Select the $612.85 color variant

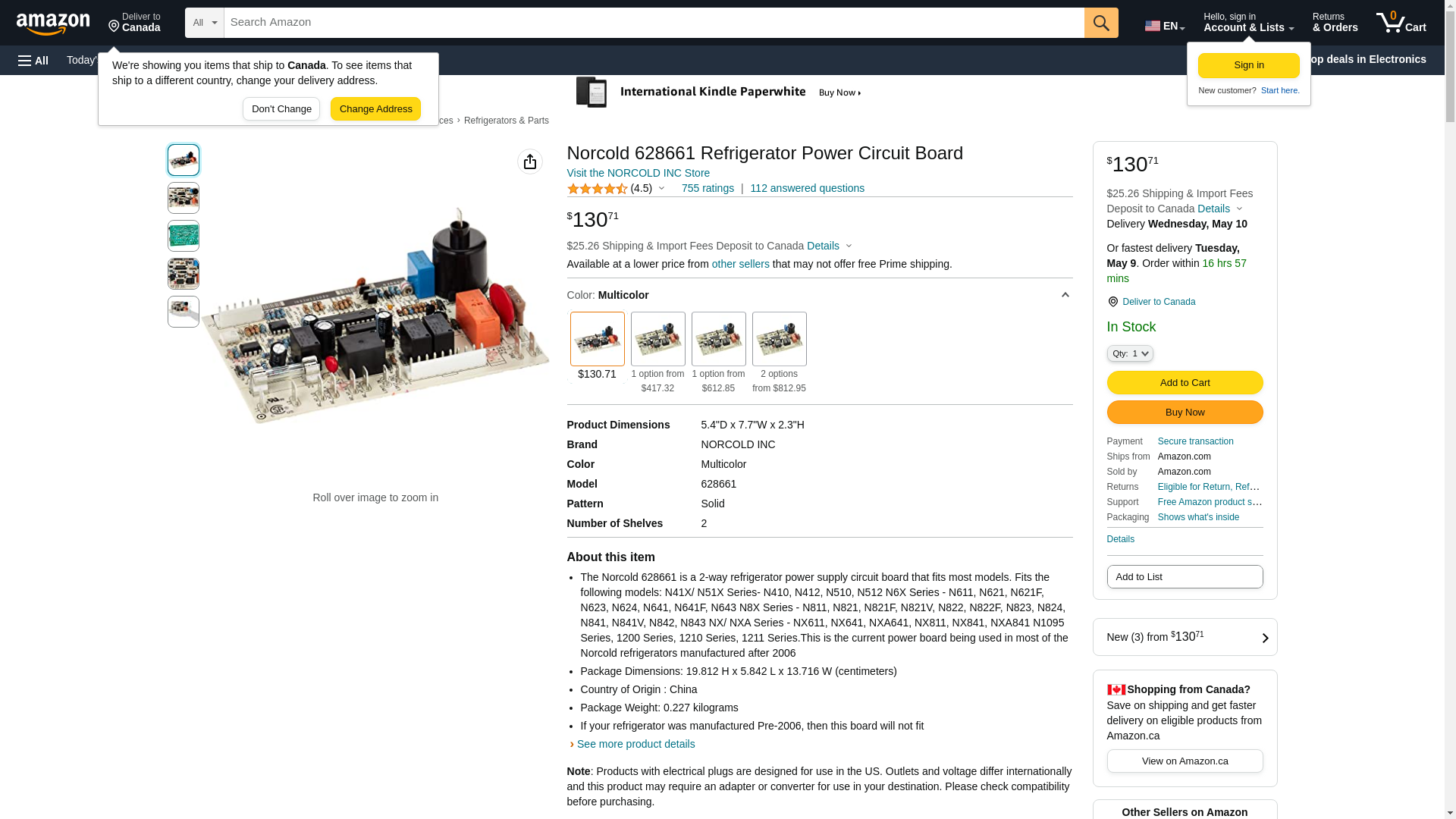(718, 339)
